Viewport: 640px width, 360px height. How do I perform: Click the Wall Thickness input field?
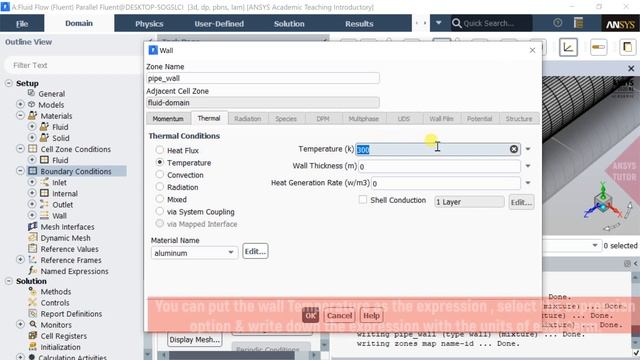(x=439, y=166)
